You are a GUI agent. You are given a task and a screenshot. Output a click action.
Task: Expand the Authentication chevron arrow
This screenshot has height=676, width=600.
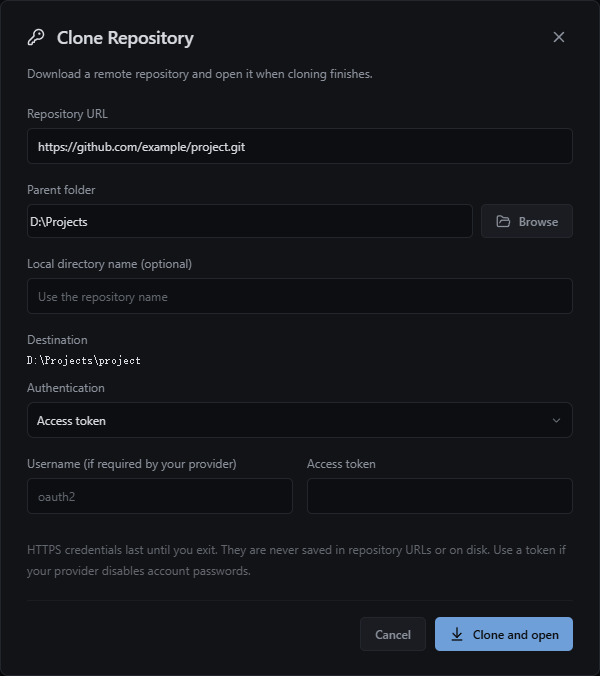tap(556, 420)
